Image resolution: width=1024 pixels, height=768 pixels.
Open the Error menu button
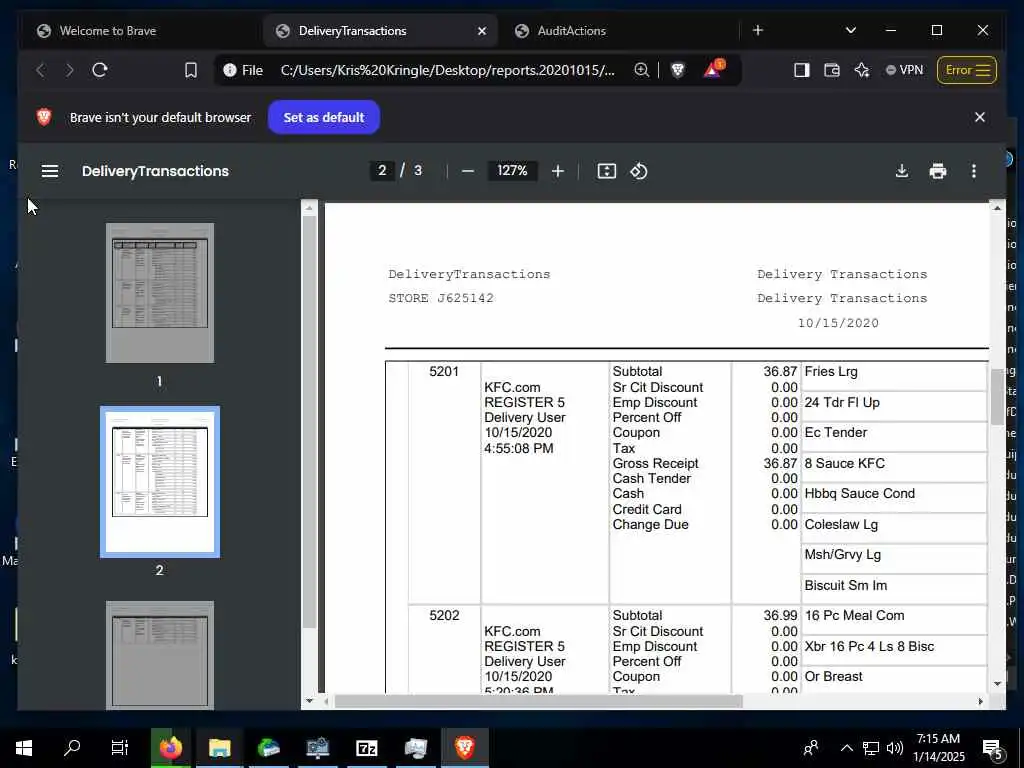(x=967, y=70)
